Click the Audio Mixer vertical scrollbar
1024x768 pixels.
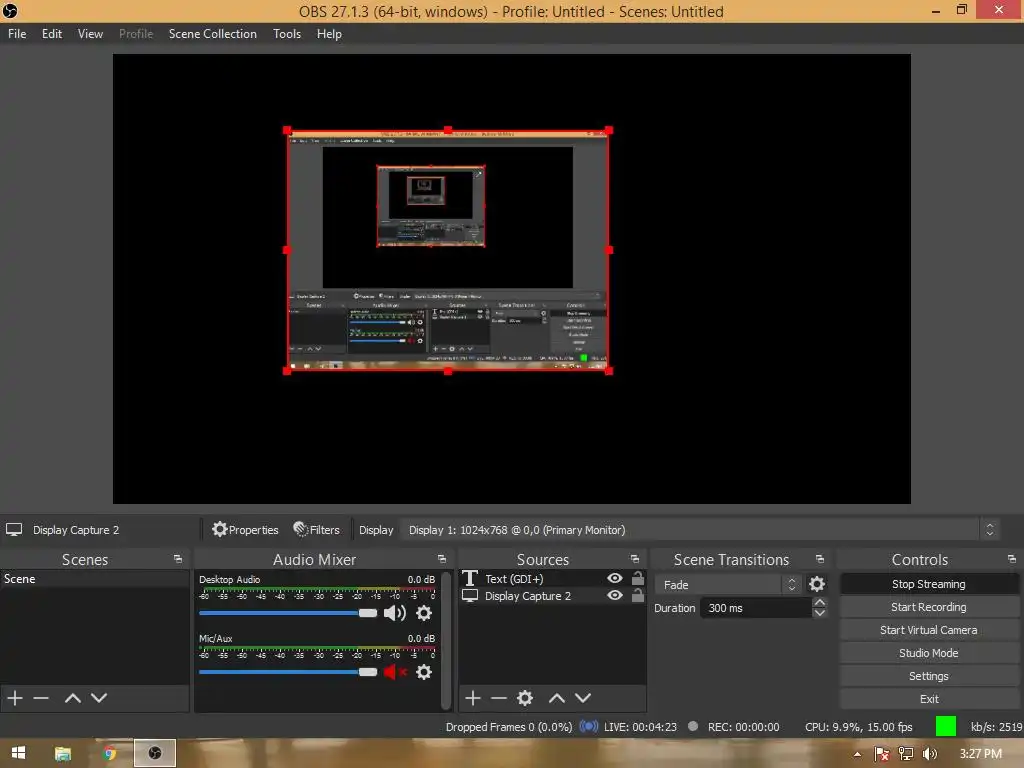pyautogui.click(x=446, y=640)
